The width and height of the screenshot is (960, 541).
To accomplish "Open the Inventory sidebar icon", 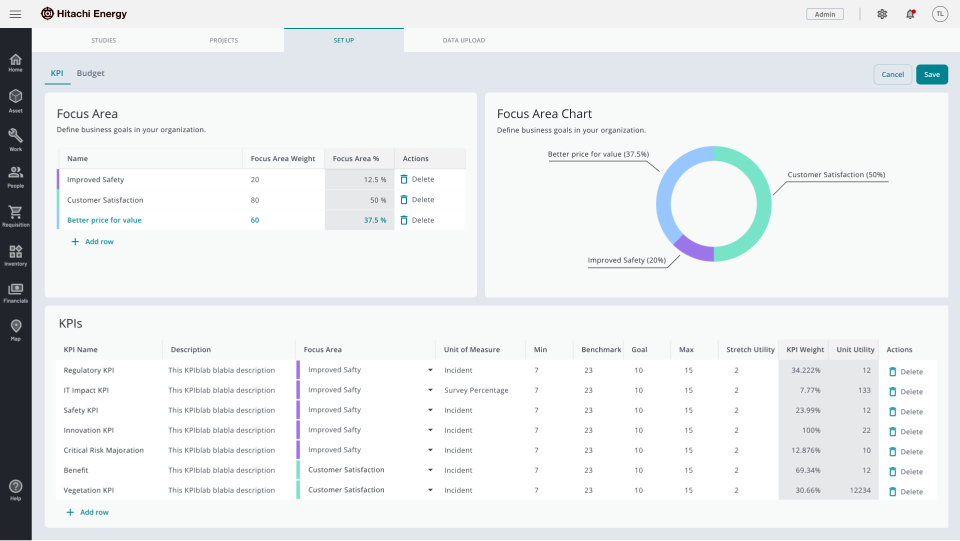I will (x=15, y=254).
